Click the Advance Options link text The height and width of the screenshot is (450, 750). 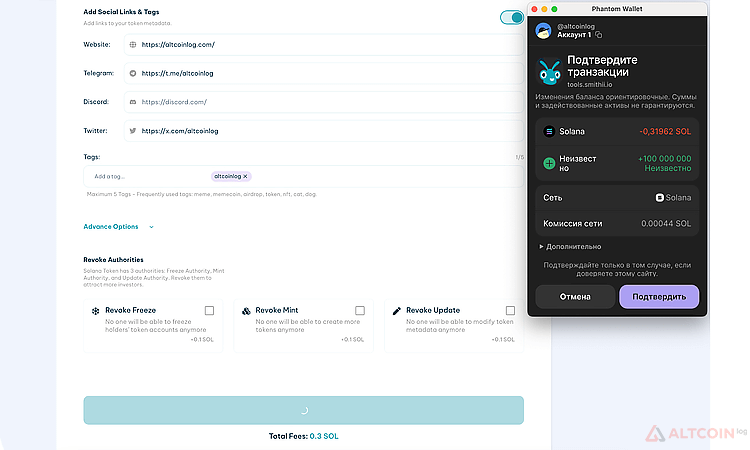coord(111,227)
